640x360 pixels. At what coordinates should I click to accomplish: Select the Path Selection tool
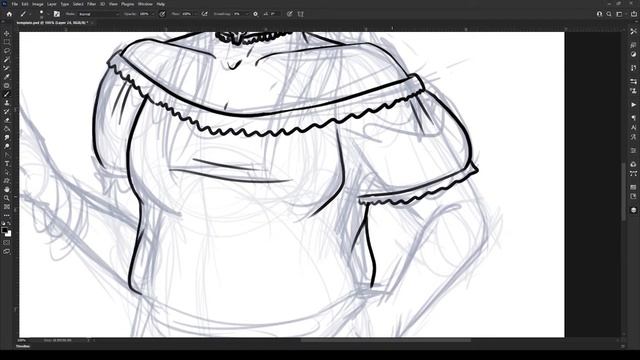[7, 172]
